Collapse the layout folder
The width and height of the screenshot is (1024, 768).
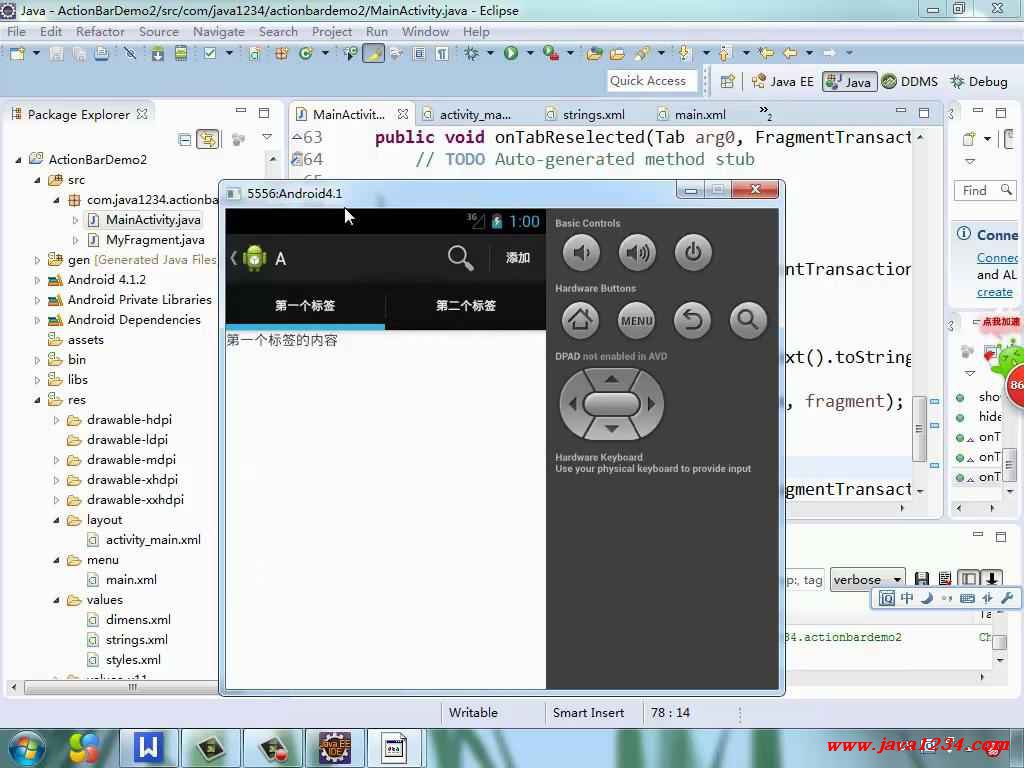tap(57, 520)
